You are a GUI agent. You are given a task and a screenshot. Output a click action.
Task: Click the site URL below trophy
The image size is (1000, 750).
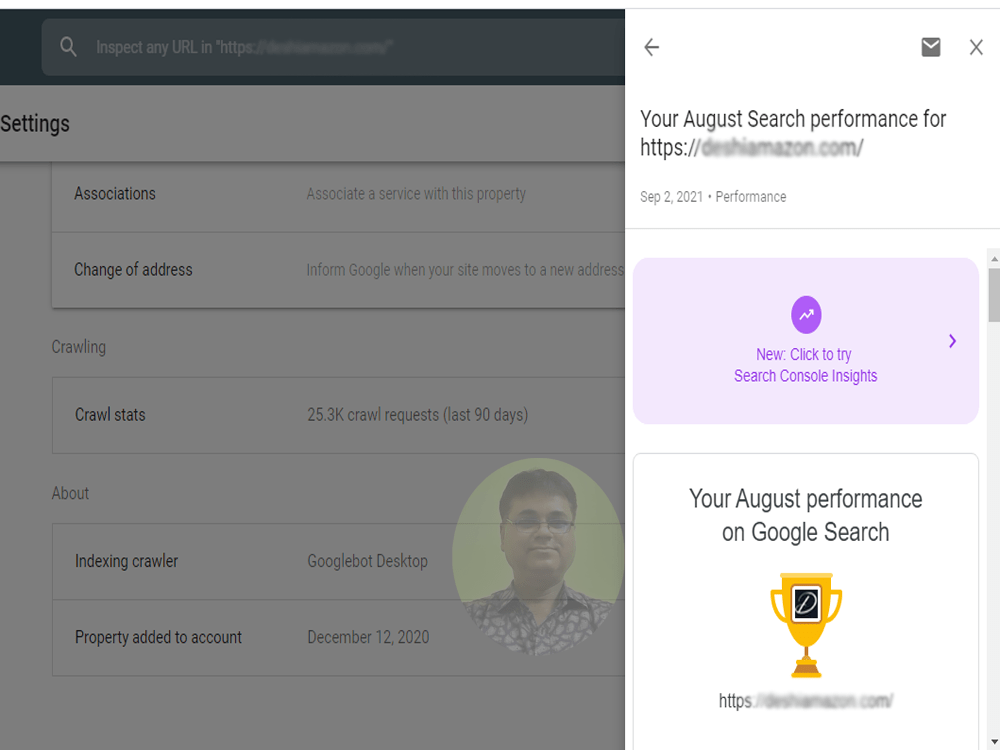coord(805,701)
